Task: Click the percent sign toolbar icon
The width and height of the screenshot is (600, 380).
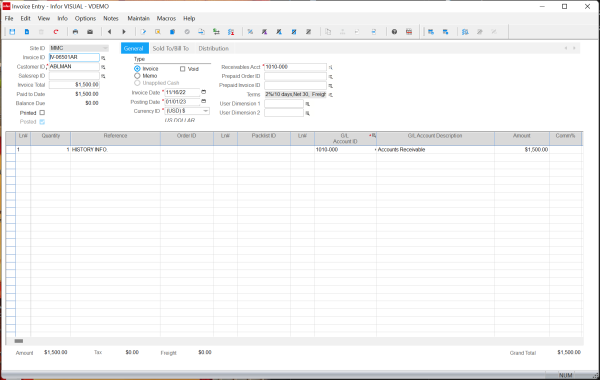Action: [x=250, y=32]
